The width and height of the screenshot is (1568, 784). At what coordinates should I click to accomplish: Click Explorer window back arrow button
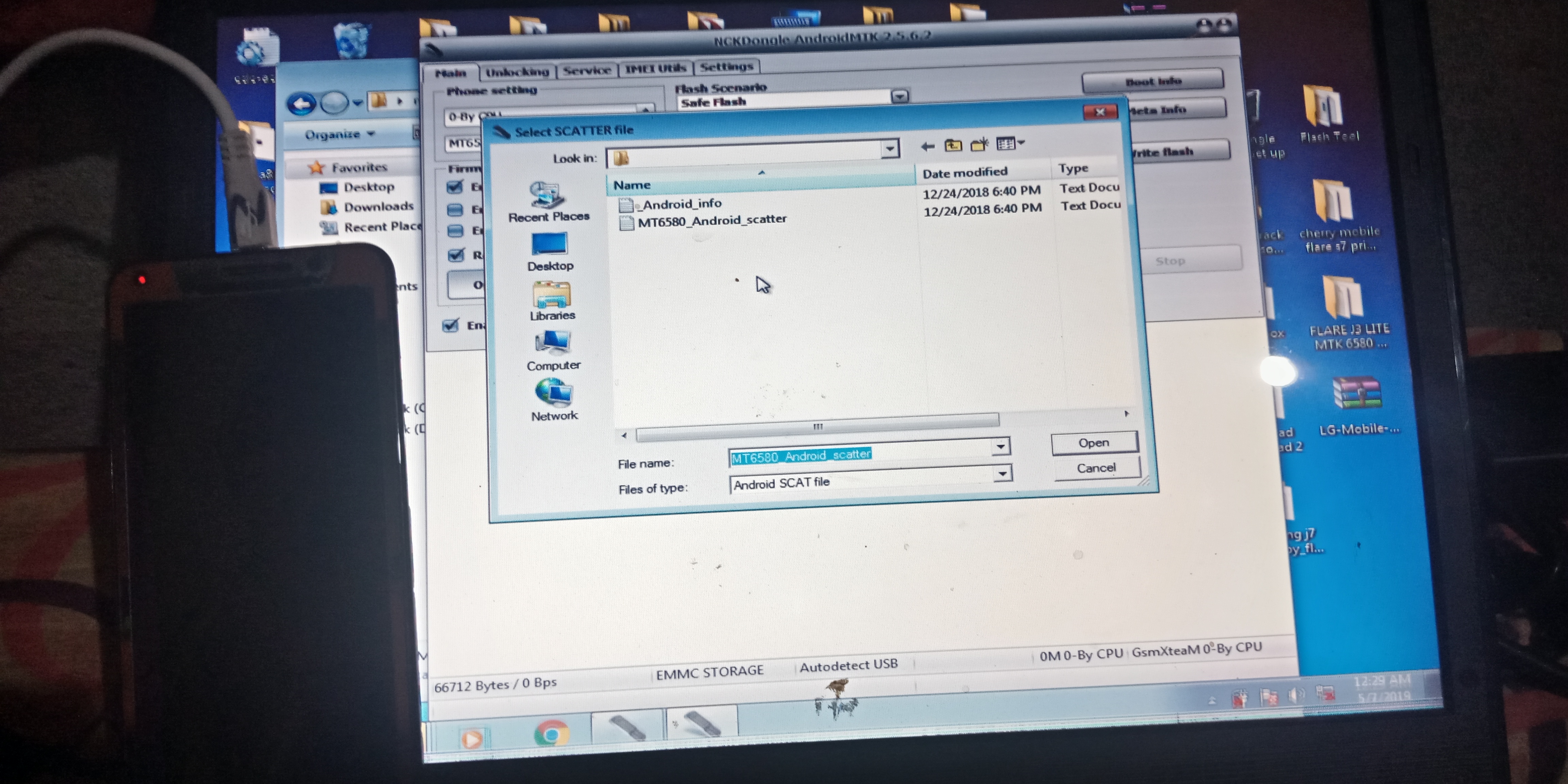(x=302, y=104)
